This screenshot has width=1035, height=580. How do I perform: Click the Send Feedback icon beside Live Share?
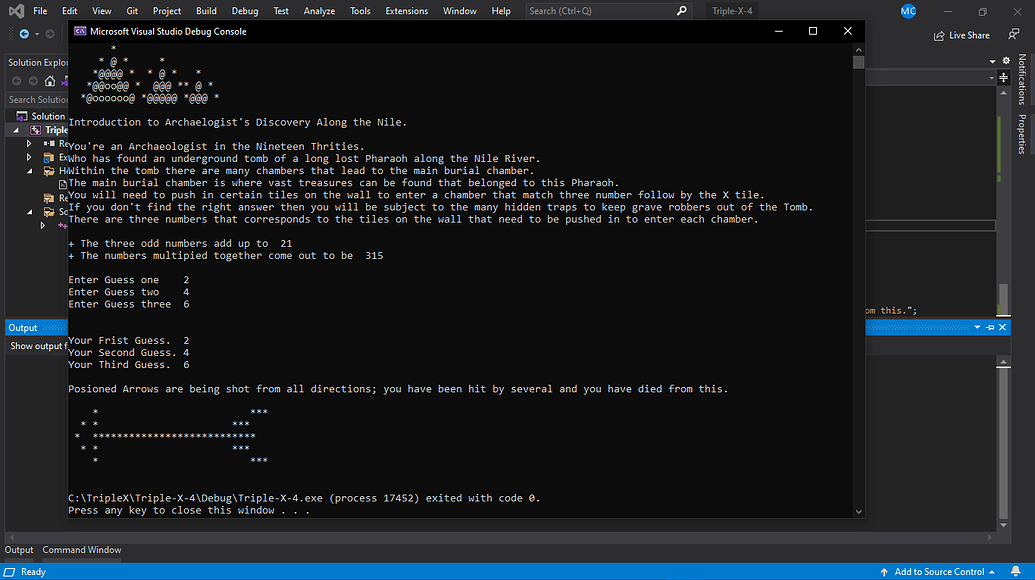(x=1013, y=34)
